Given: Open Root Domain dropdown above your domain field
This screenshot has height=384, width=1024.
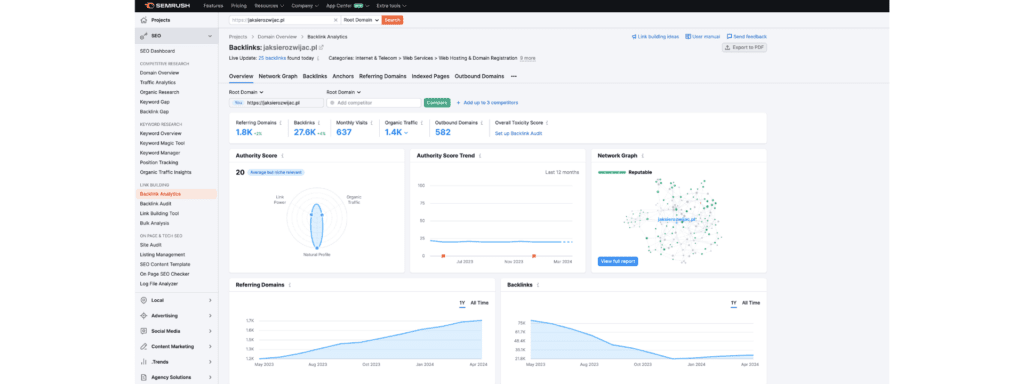Looking at the screenshot, I should click(x=246, y=92).
